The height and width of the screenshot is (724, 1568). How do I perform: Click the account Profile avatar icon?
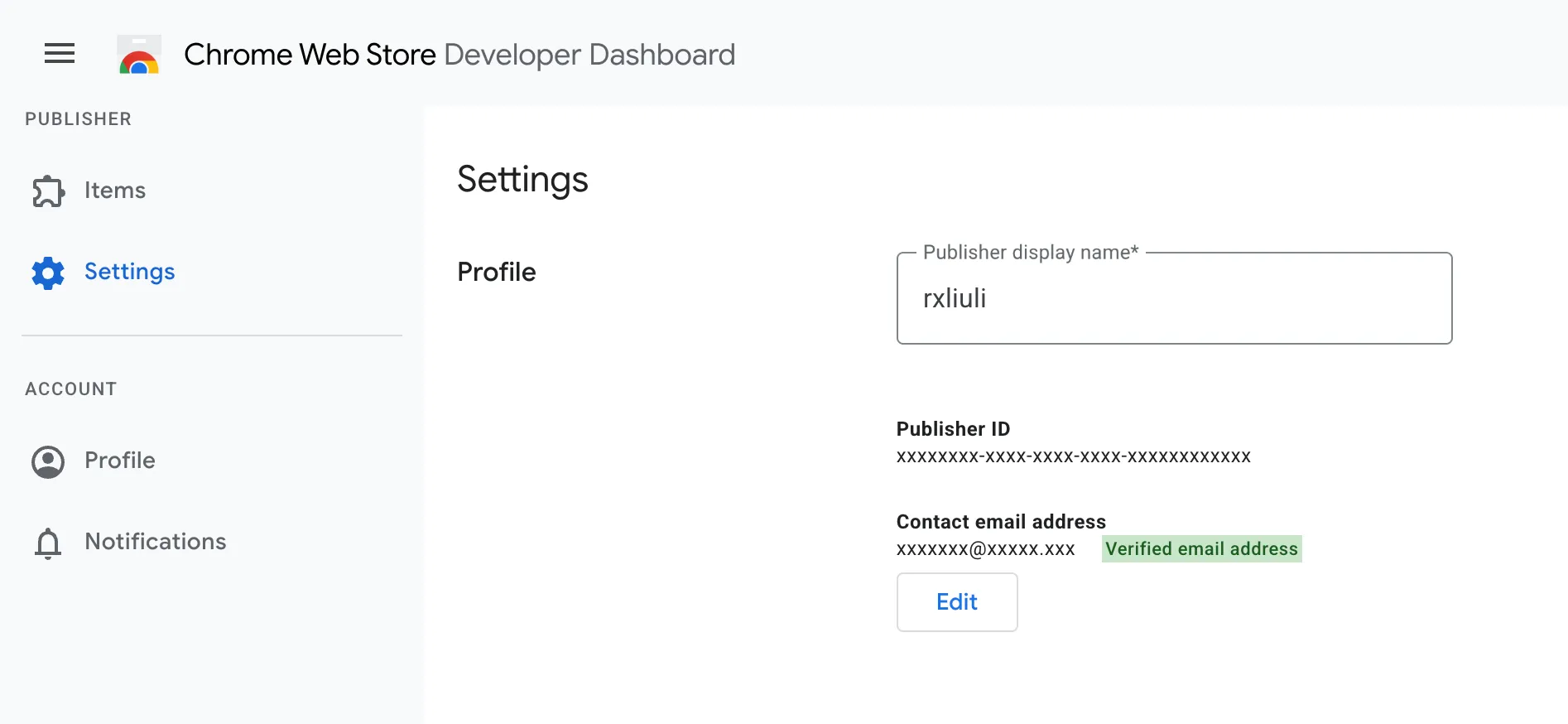(x=48, y=461)
